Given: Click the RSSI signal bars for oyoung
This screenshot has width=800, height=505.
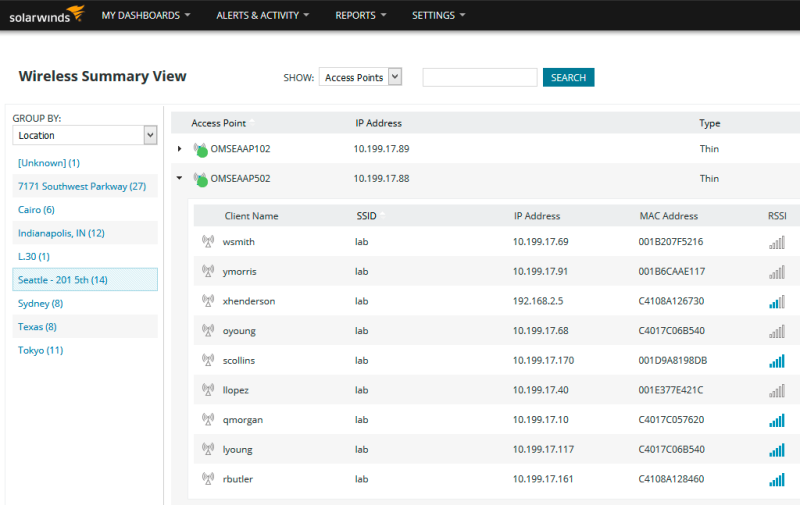Looking at the screenshot, I should coord(777,331).
